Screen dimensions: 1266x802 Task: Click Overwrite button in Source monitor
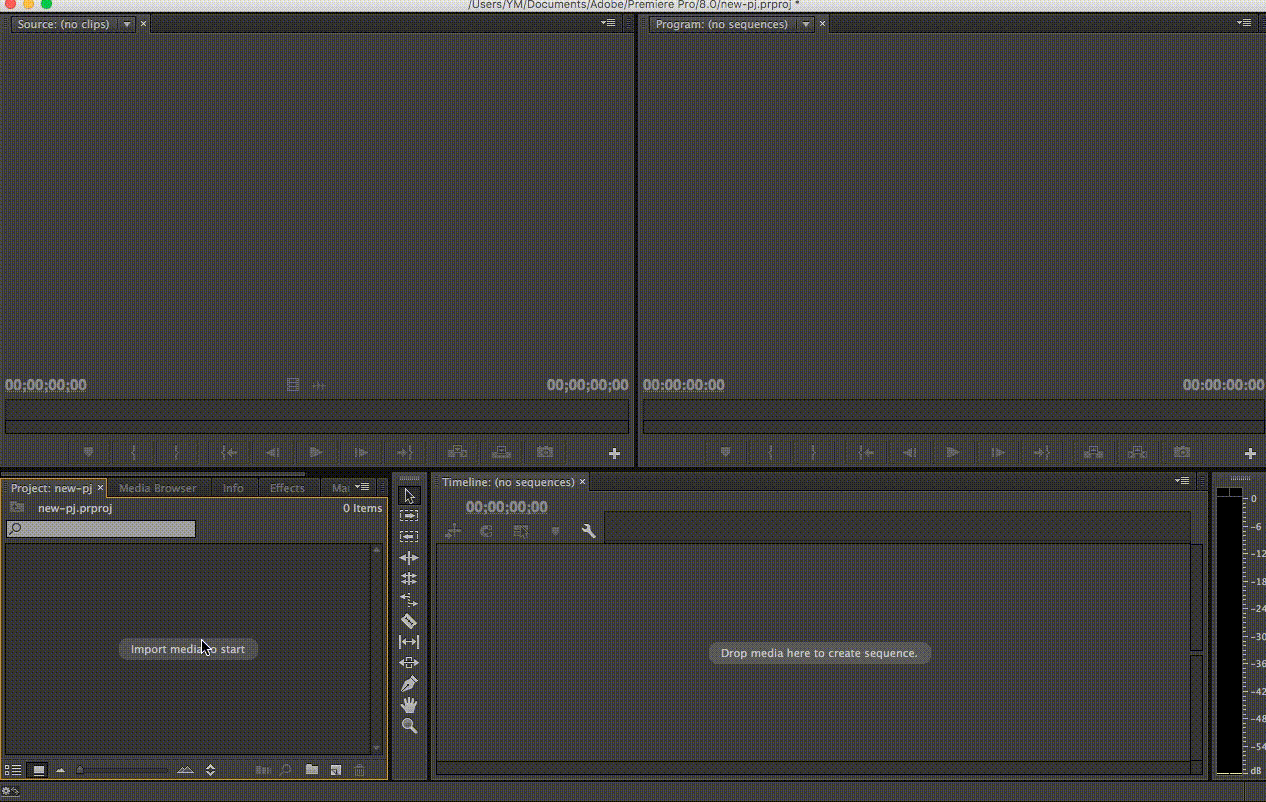[501, 453]
